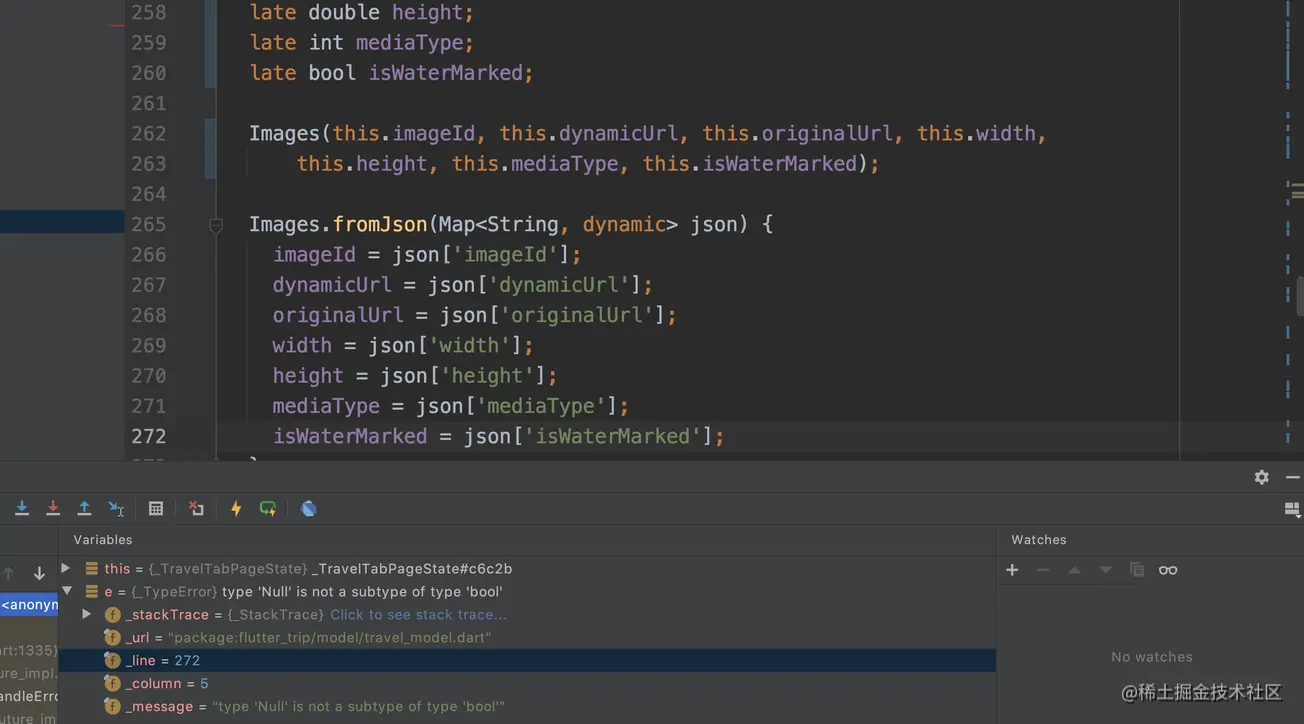Screen dimensions: 1304x724
Task: Click the Force Step Into red arrow icon
Action: coord(53,509)
